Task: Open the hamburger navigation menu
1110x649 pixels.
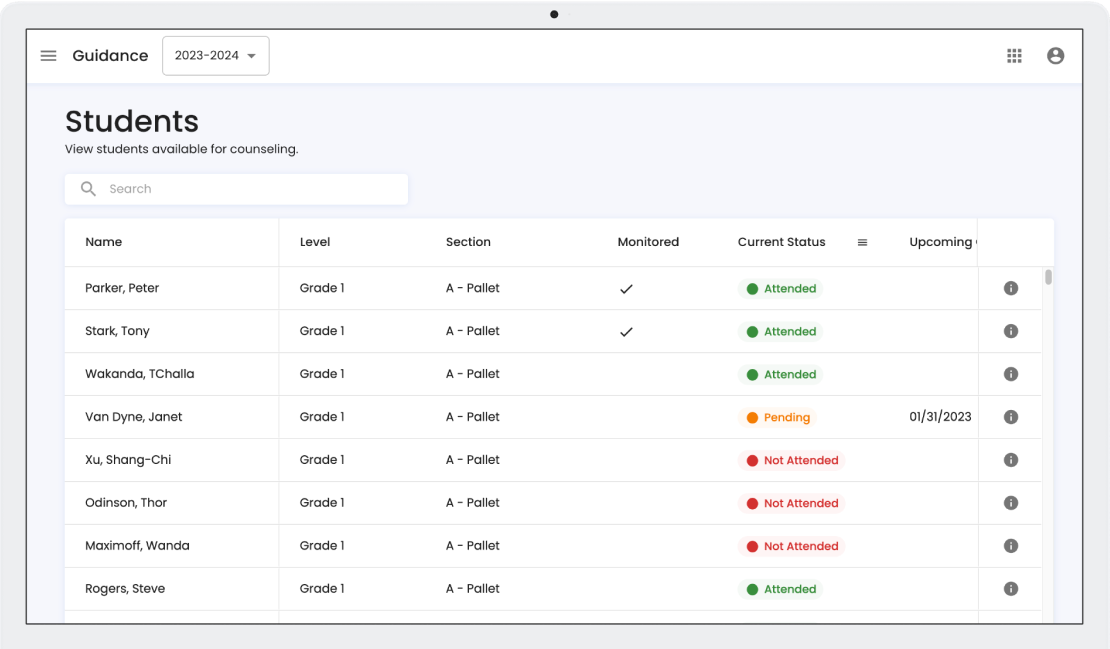Action: pos(48,55)
